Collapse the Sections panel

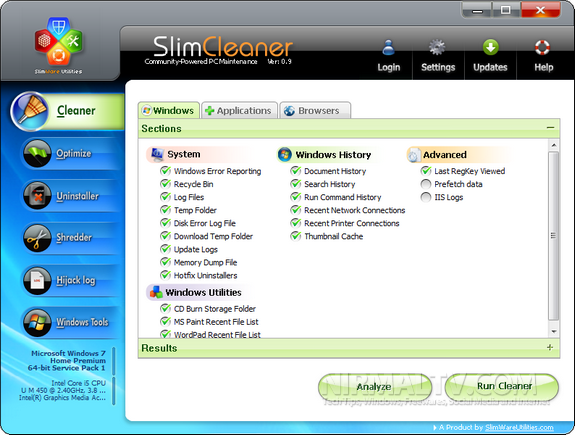(x=550, y=128)
